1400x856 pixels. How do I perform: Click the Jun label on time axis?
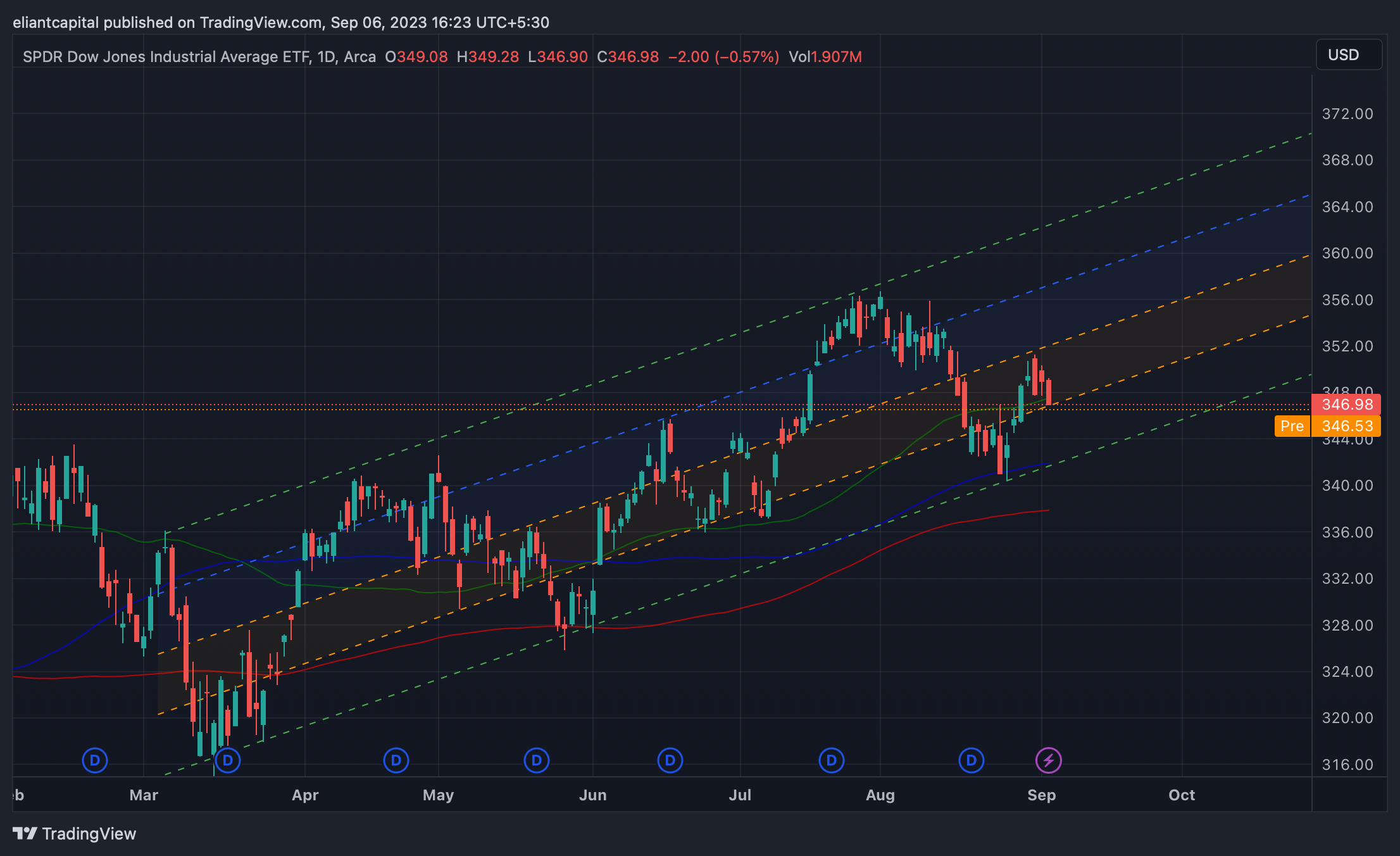(x=592, y=795)
